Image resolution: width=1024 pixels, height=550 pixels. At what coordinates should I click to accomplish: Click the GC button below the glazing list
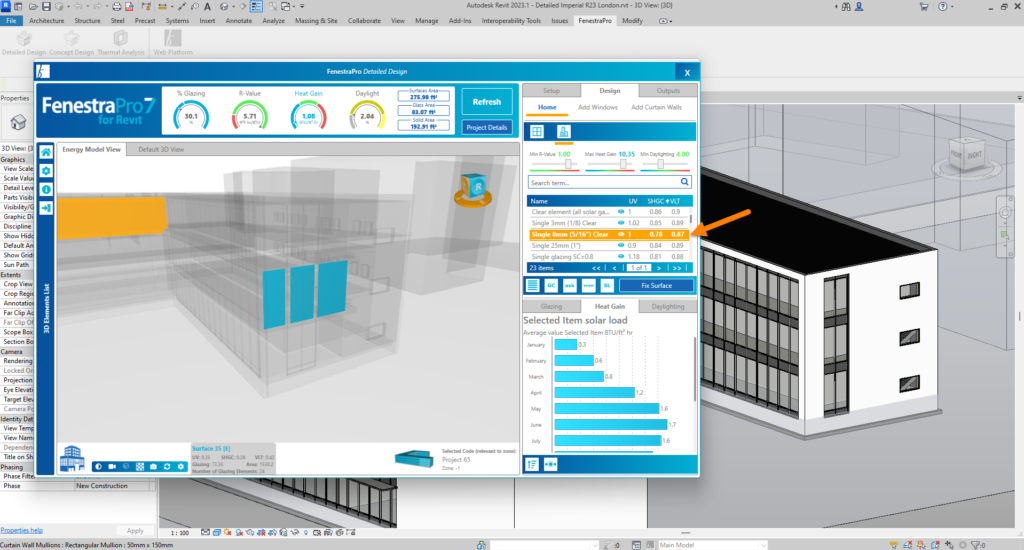(x=551, y=285)
